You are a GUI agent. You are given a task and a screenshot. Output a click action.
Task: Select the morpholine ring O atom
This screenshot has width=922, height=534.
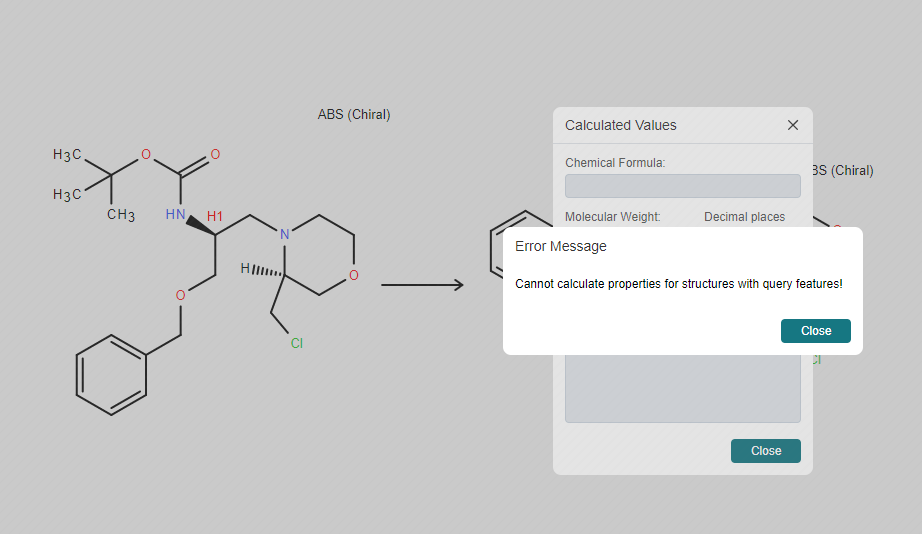click(x=353, y=275)
